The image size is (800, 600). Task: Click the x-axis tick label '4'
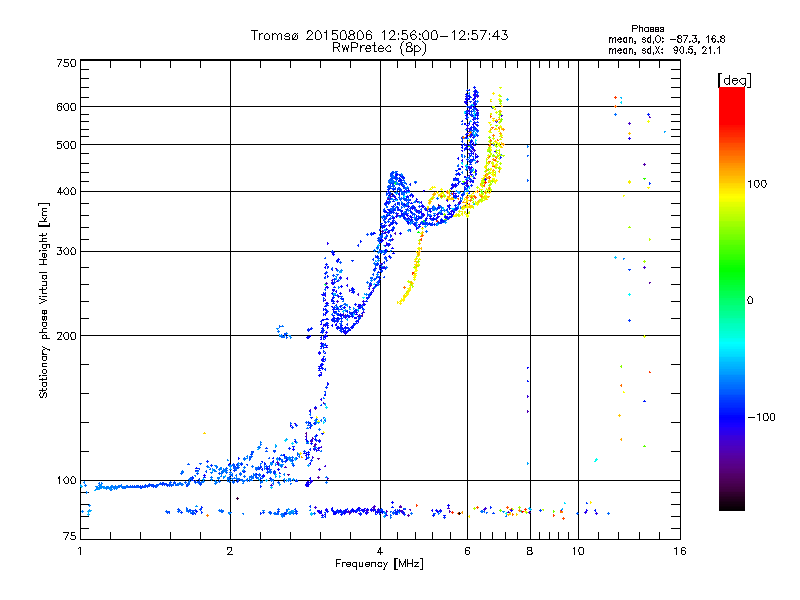pyautogui.click(x=380, y=551)
